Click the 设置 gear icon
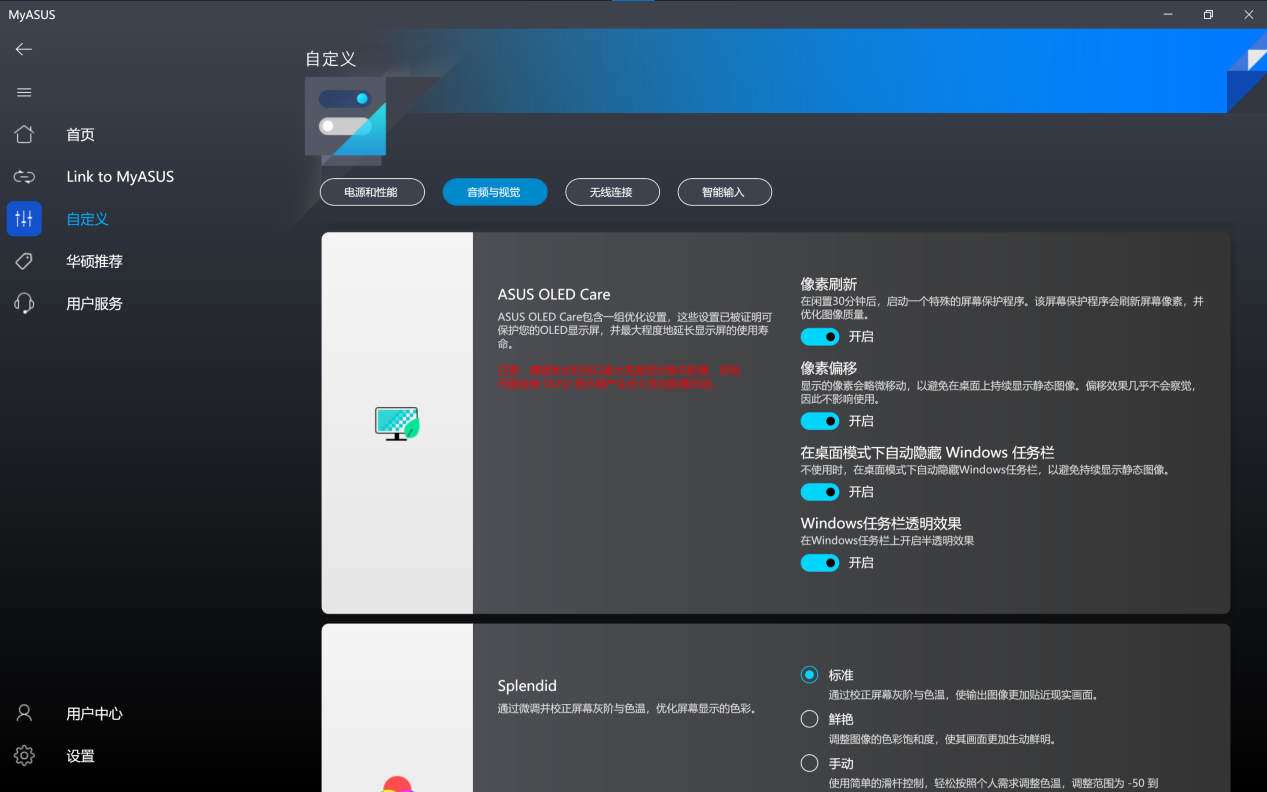Screen dimensions: 1267x792 click(x=24, y=756)
